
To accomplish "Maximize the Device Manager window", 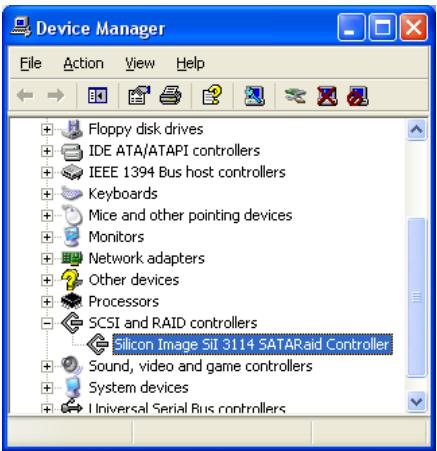I will click(x=382, y=27).
